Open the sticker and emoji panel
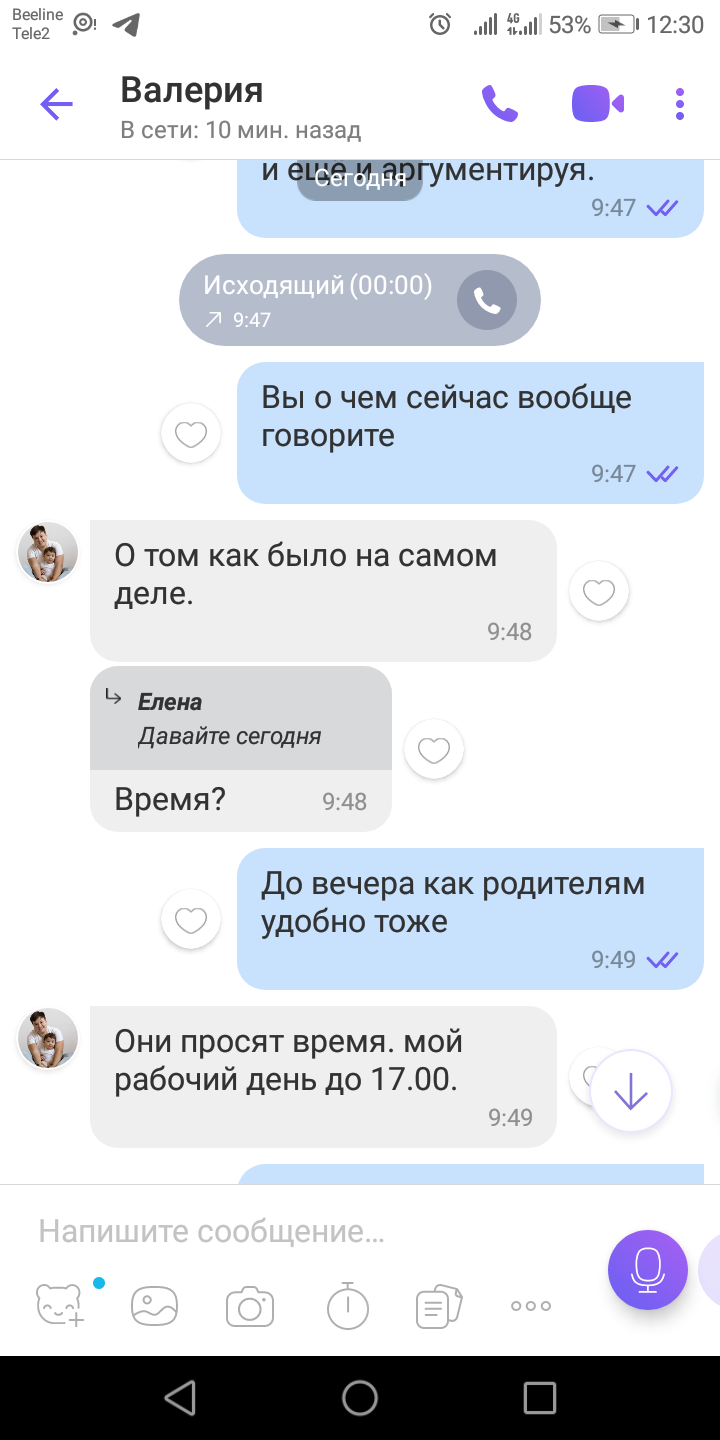Viewport: 720px width, 1440px height. tap(60, 1305)
